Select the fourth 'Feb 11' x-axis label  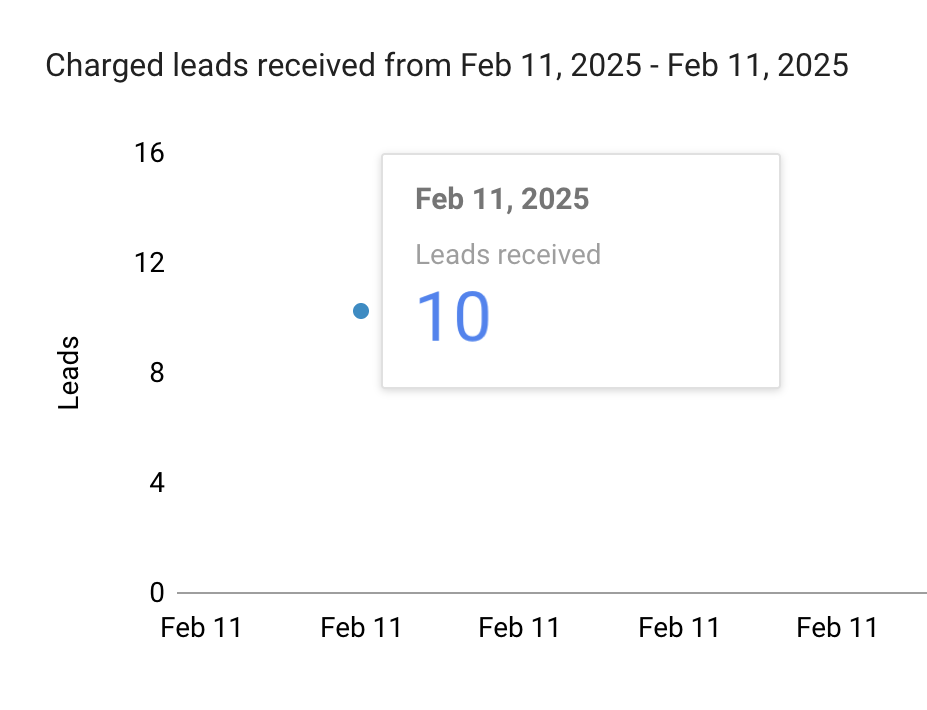(679, 628)
